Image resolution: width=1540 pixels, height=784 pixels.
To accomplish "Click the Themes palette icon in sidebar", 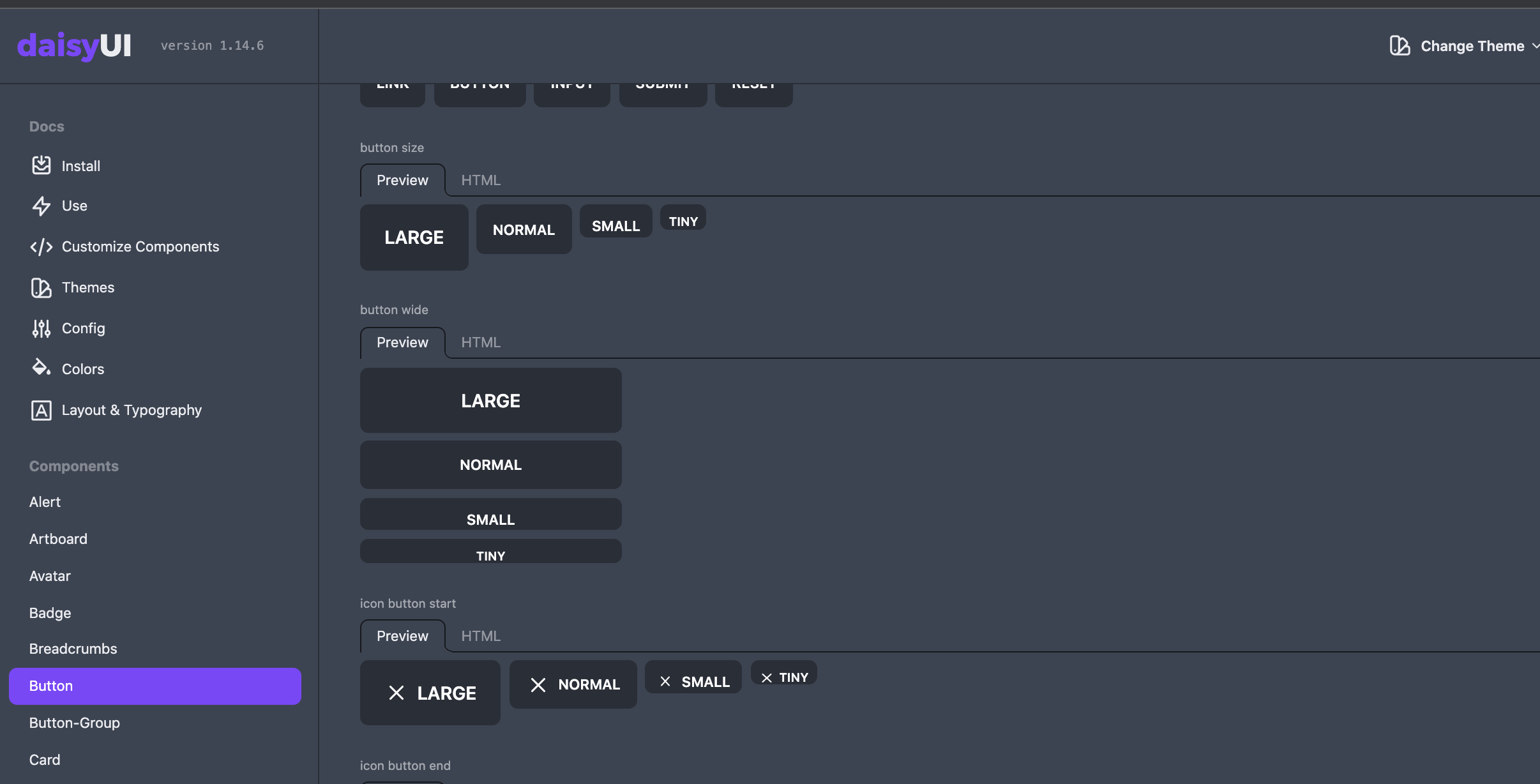I will point(42,288).
